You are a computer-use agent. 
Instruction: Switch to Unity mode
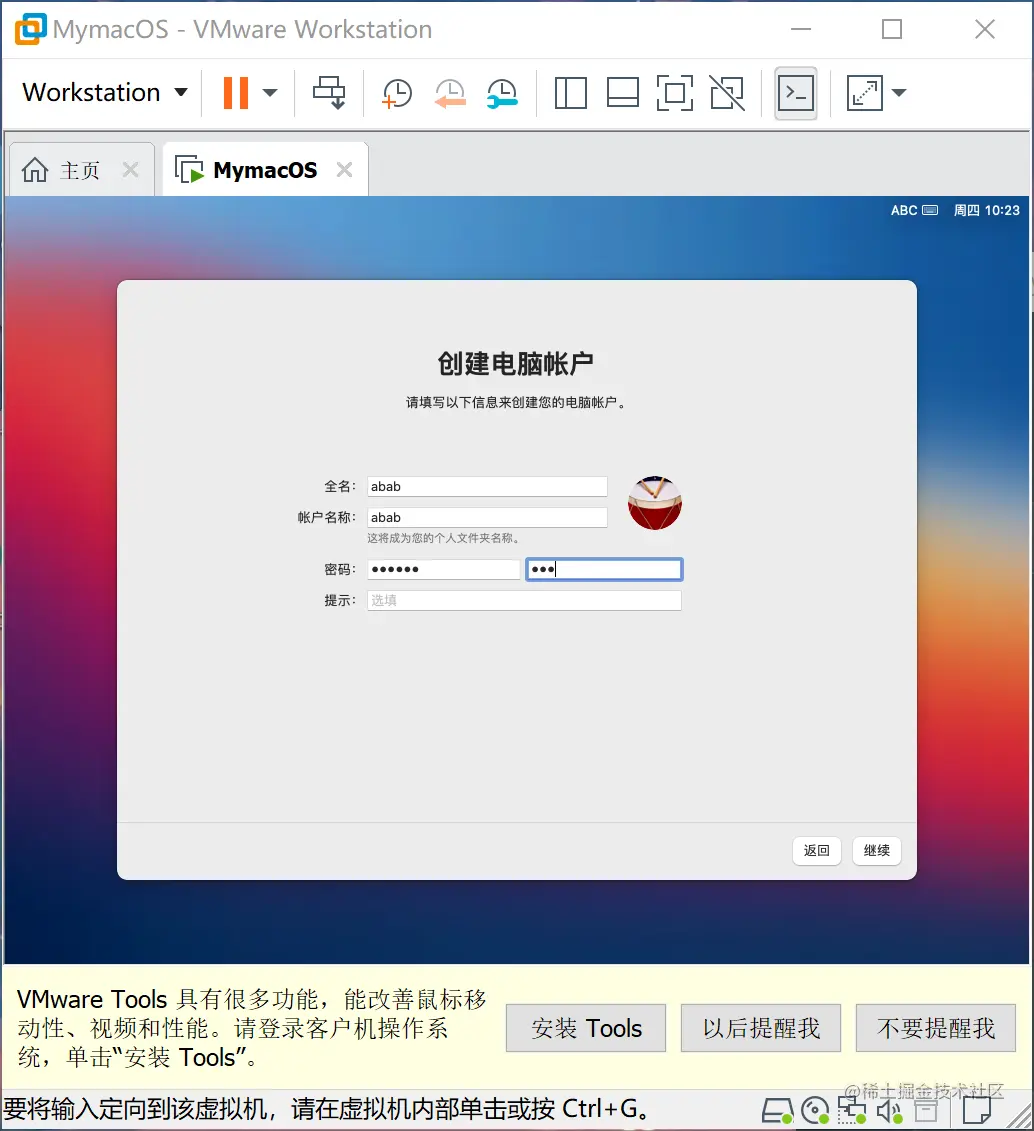pos(727,93)
